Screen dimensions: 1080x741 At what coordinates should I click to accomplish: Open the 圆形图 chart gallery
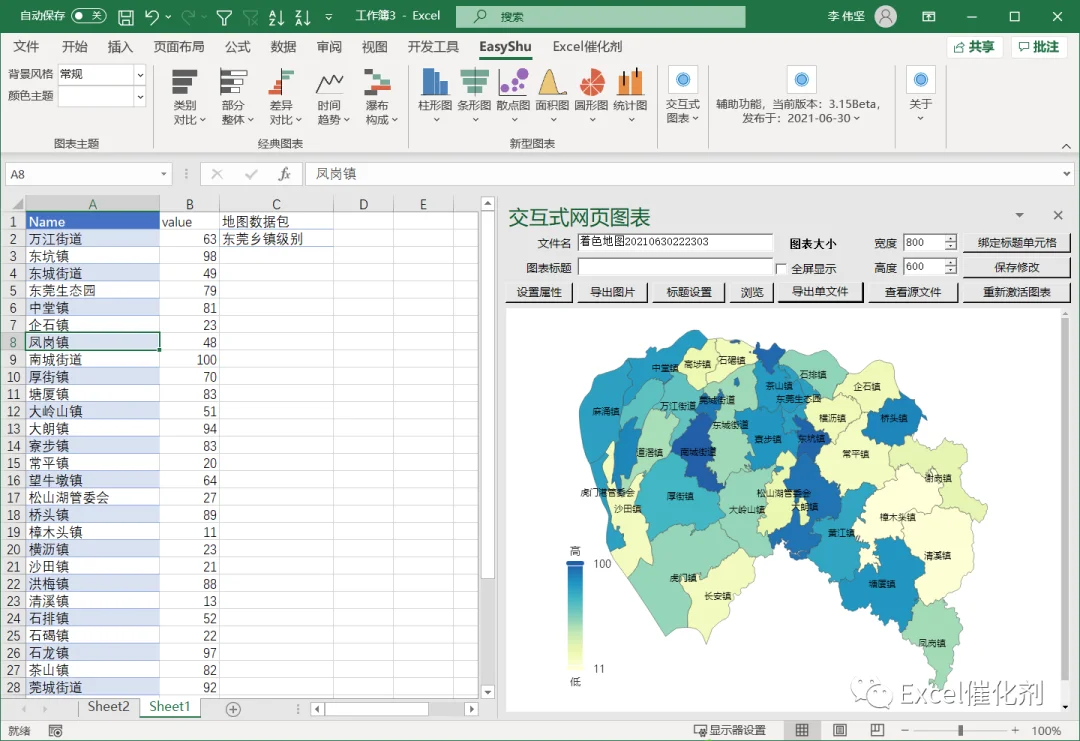592,96
